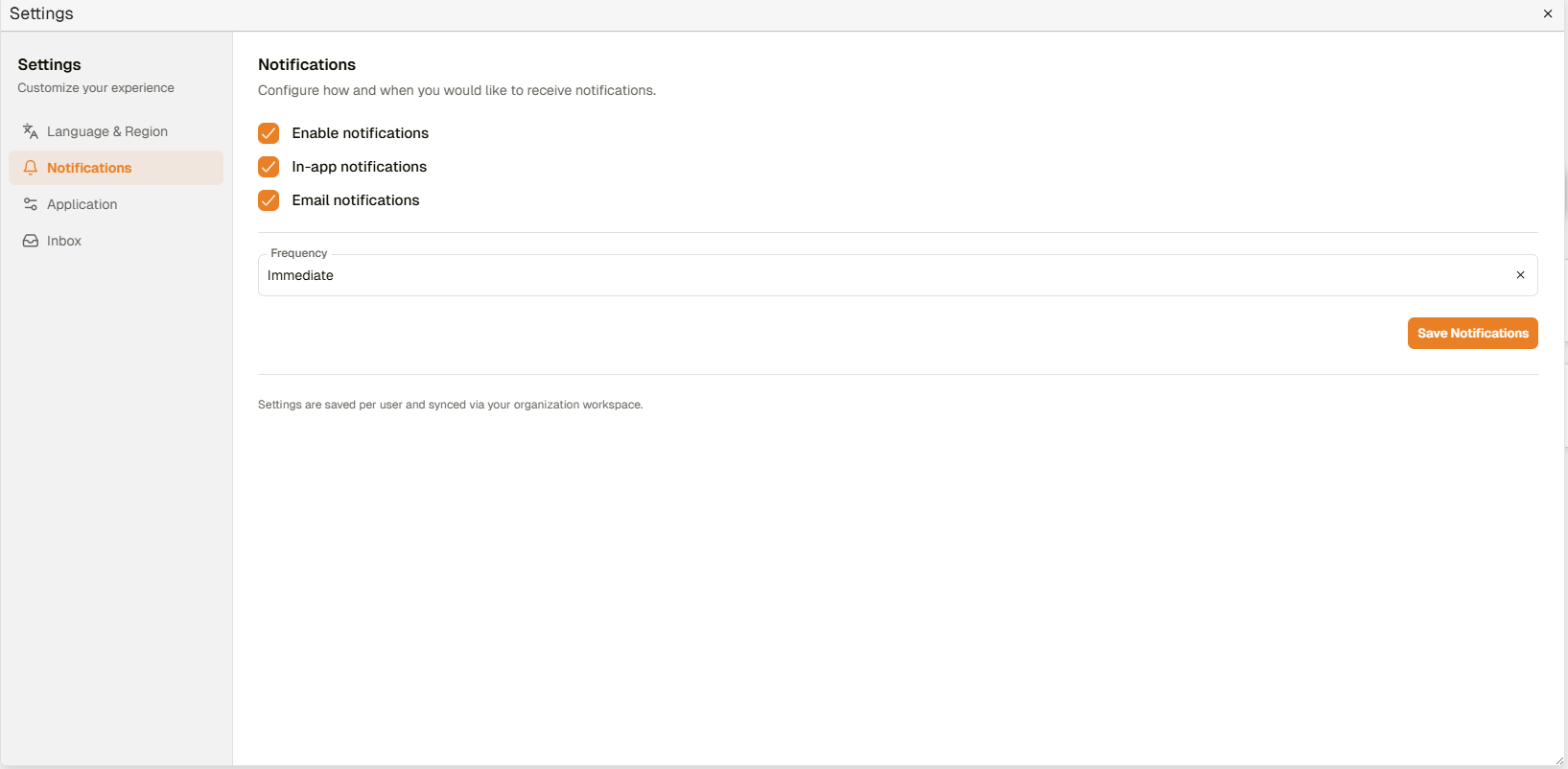This screenshot has height=769, width=1568.
Task: Disable the Email notifications checkbox
Action: [x=269, y=200]
